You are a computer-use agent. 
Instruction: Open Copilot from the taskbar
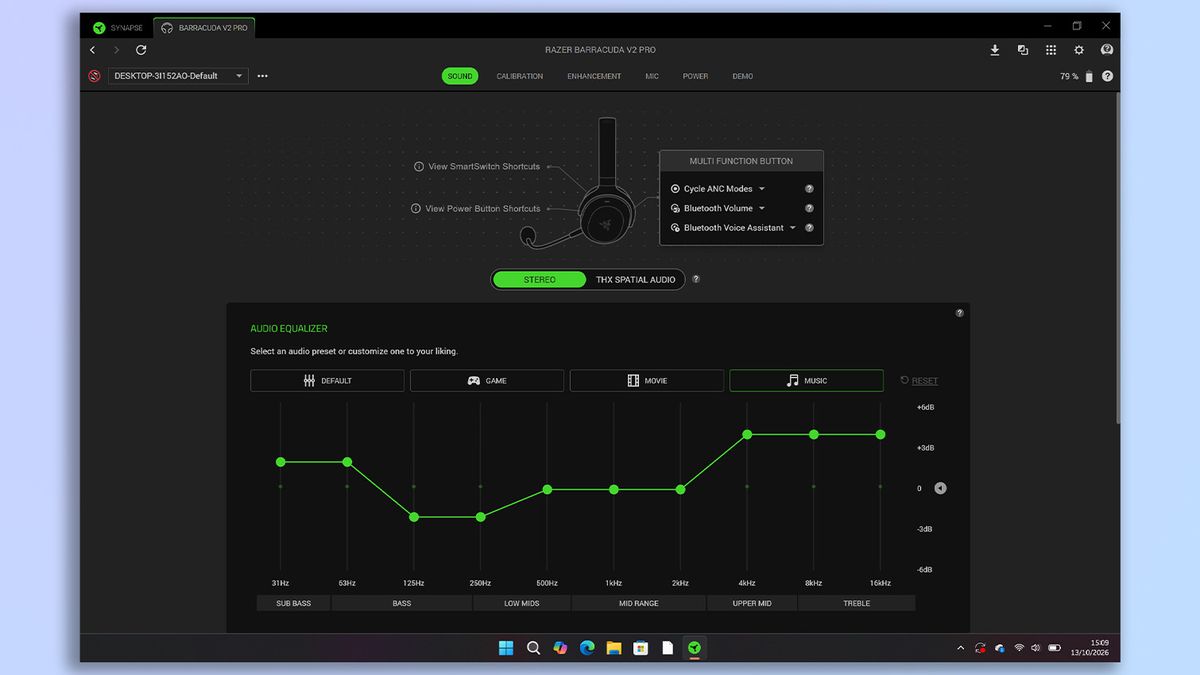coord(560,648)
